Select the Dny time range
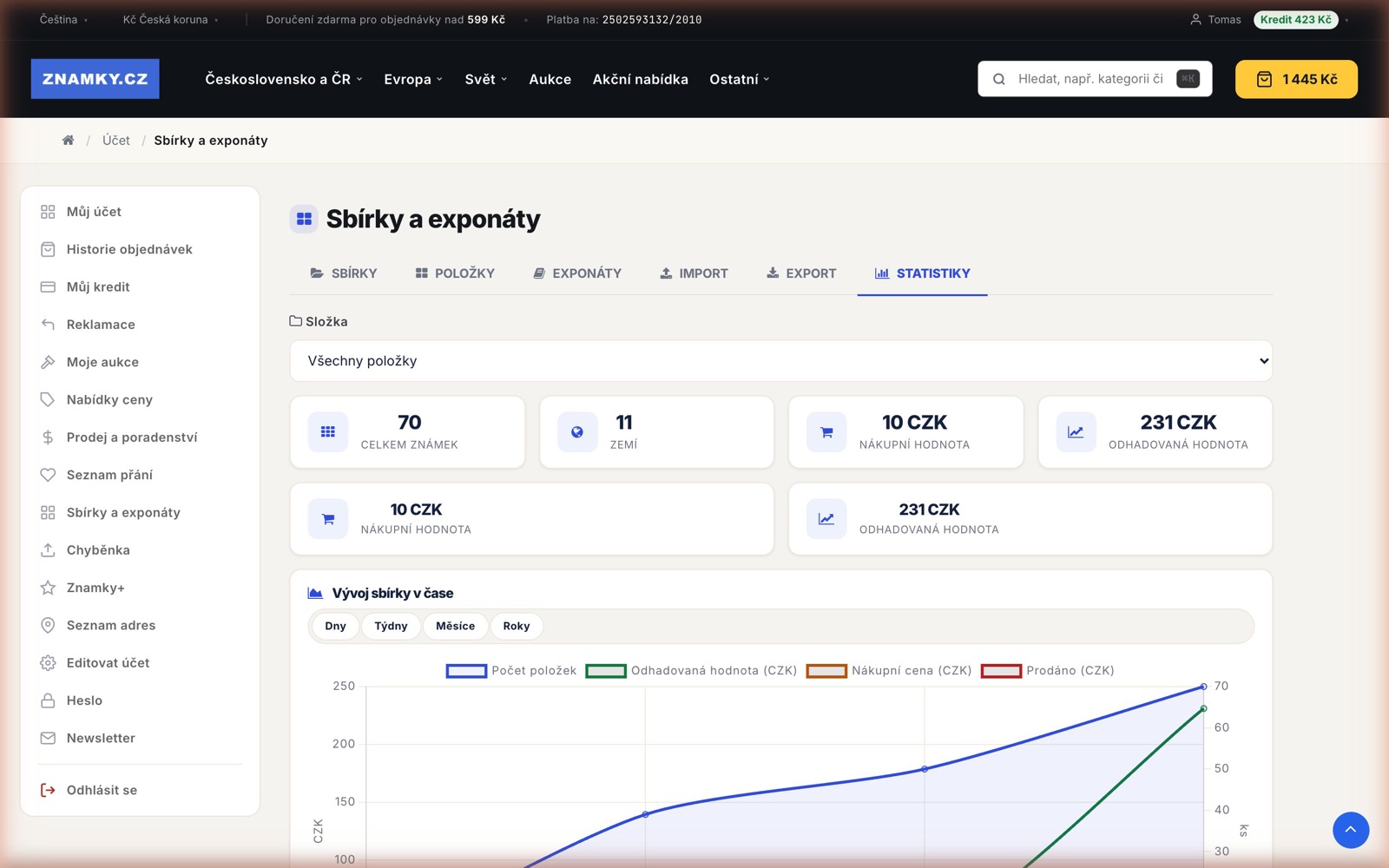 (335, 627)
